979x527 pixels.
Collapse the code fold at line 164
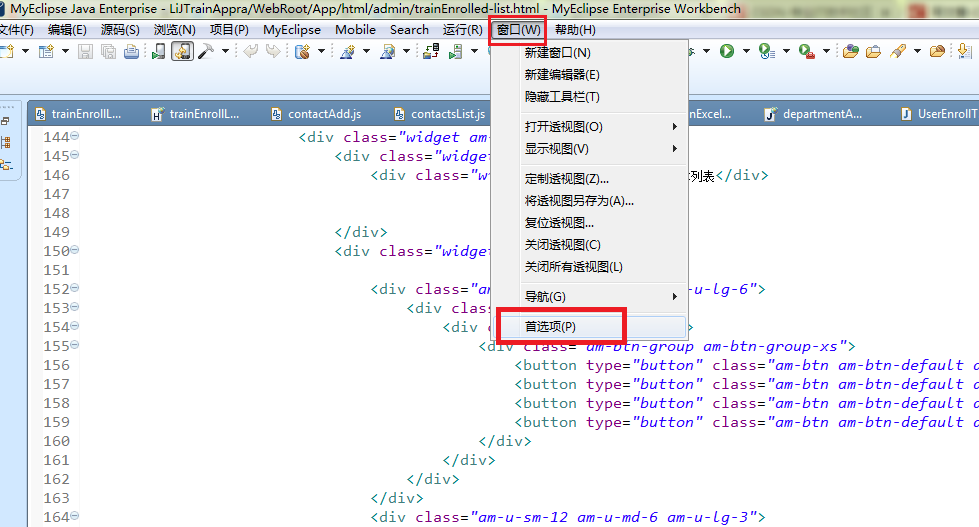click(x=74, y=516)
